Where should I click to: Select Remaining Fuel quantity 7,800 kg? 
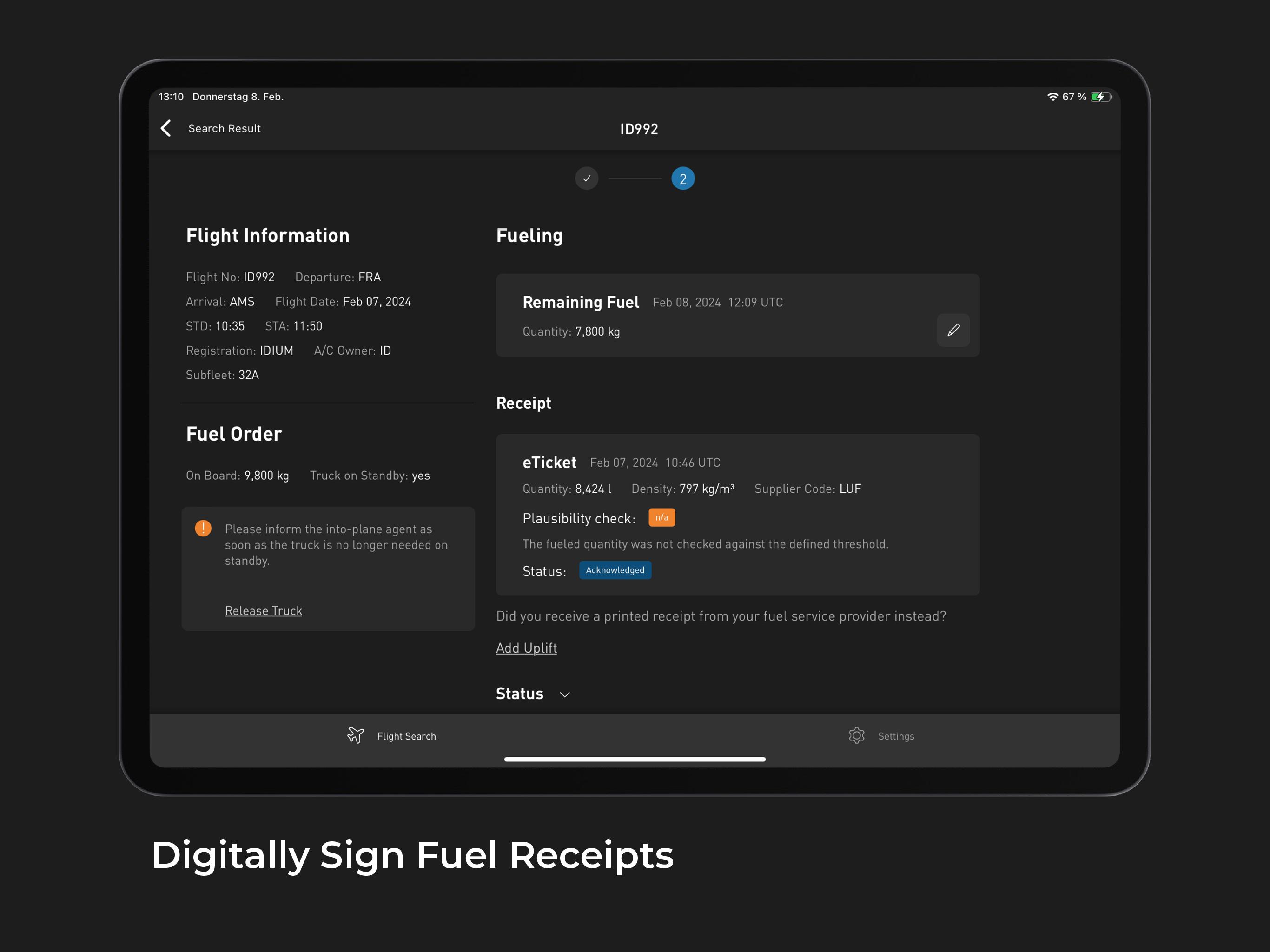pyautogui.click(x=598, y=331)
